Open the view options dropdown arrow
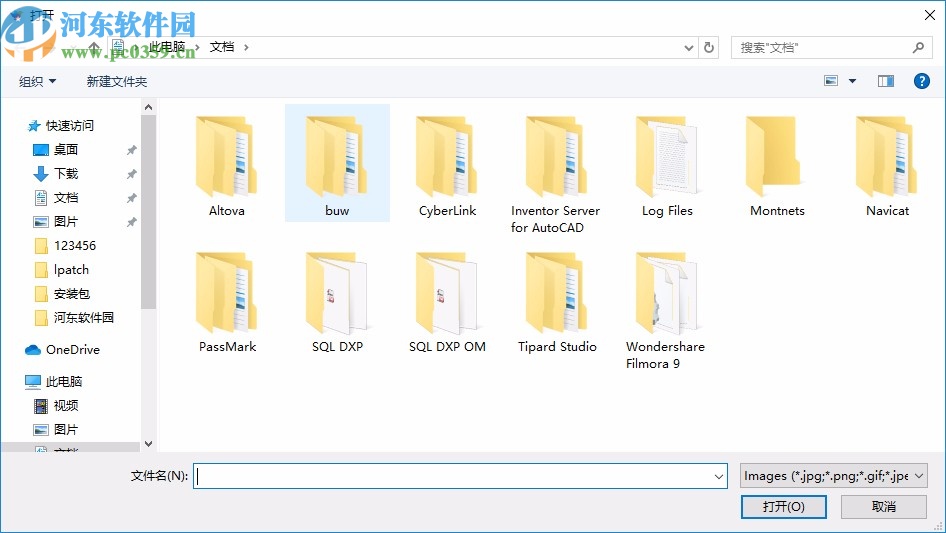The image size is (946, 533). point(852,81)
